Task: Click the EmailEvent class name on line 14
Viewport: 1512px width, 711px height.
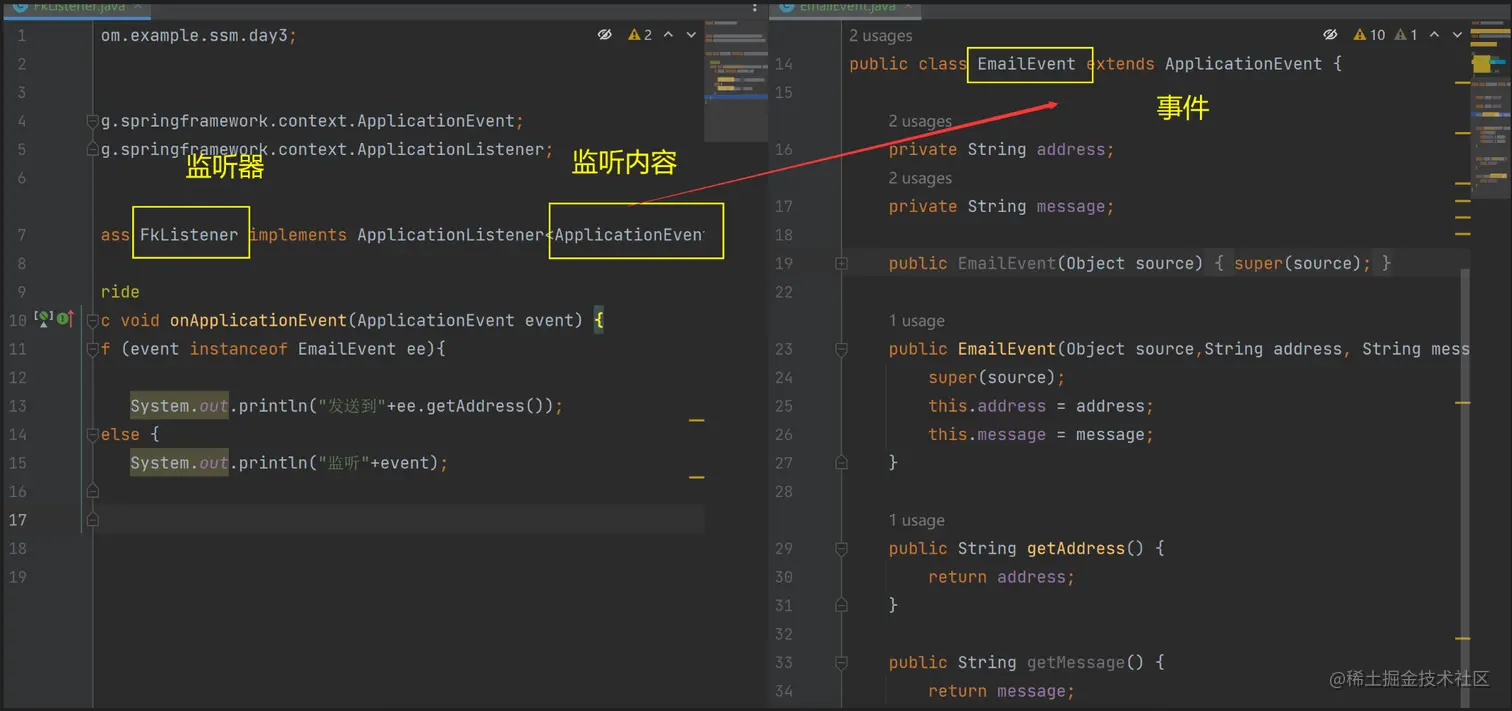Action: coord(1026,64)
